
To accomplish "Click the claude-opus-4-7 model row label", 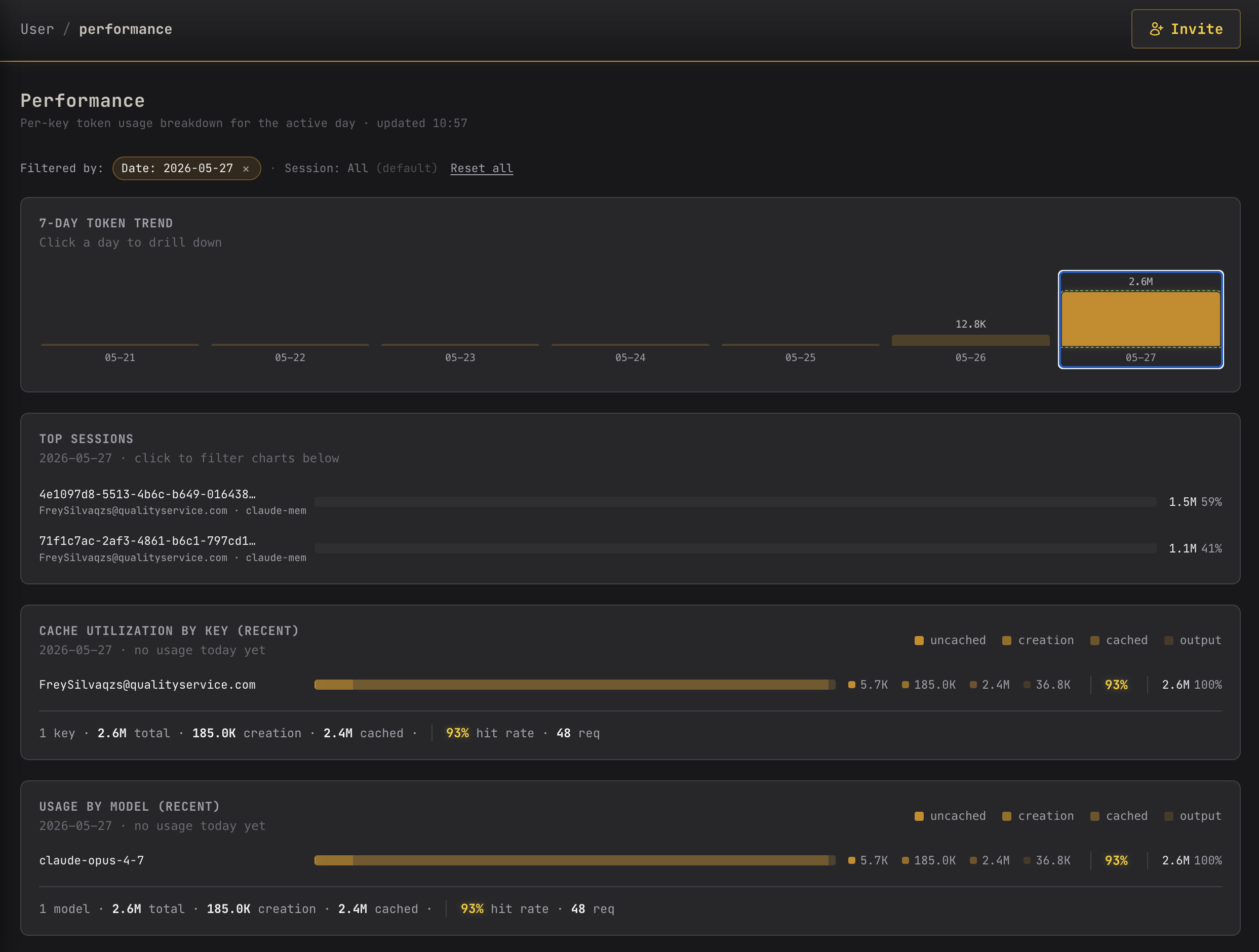I will pos(92,861).
